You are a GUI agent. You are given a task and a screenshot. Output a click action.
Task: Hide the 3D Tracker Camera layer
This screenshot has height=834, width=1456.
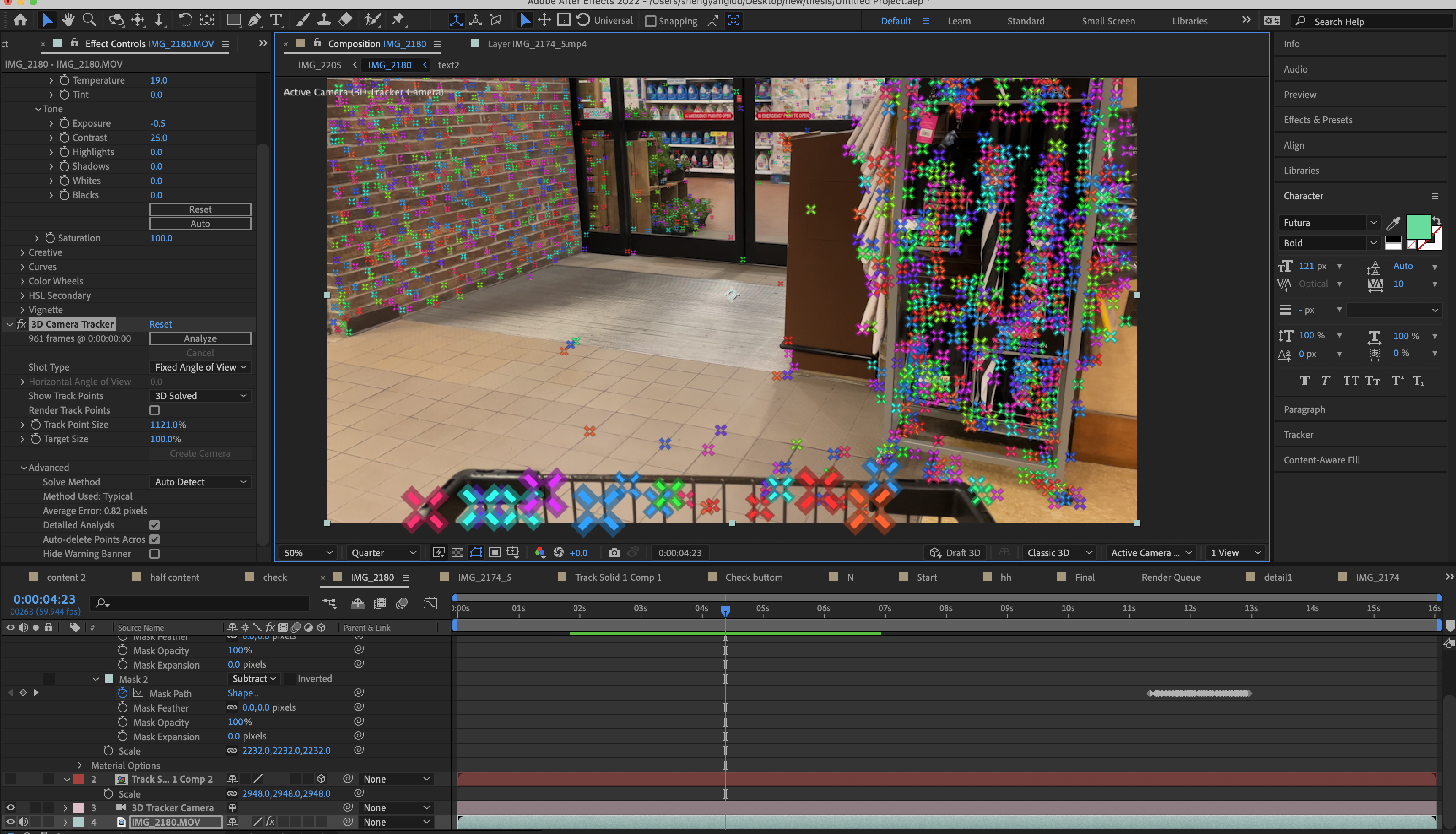coord(10,808)
